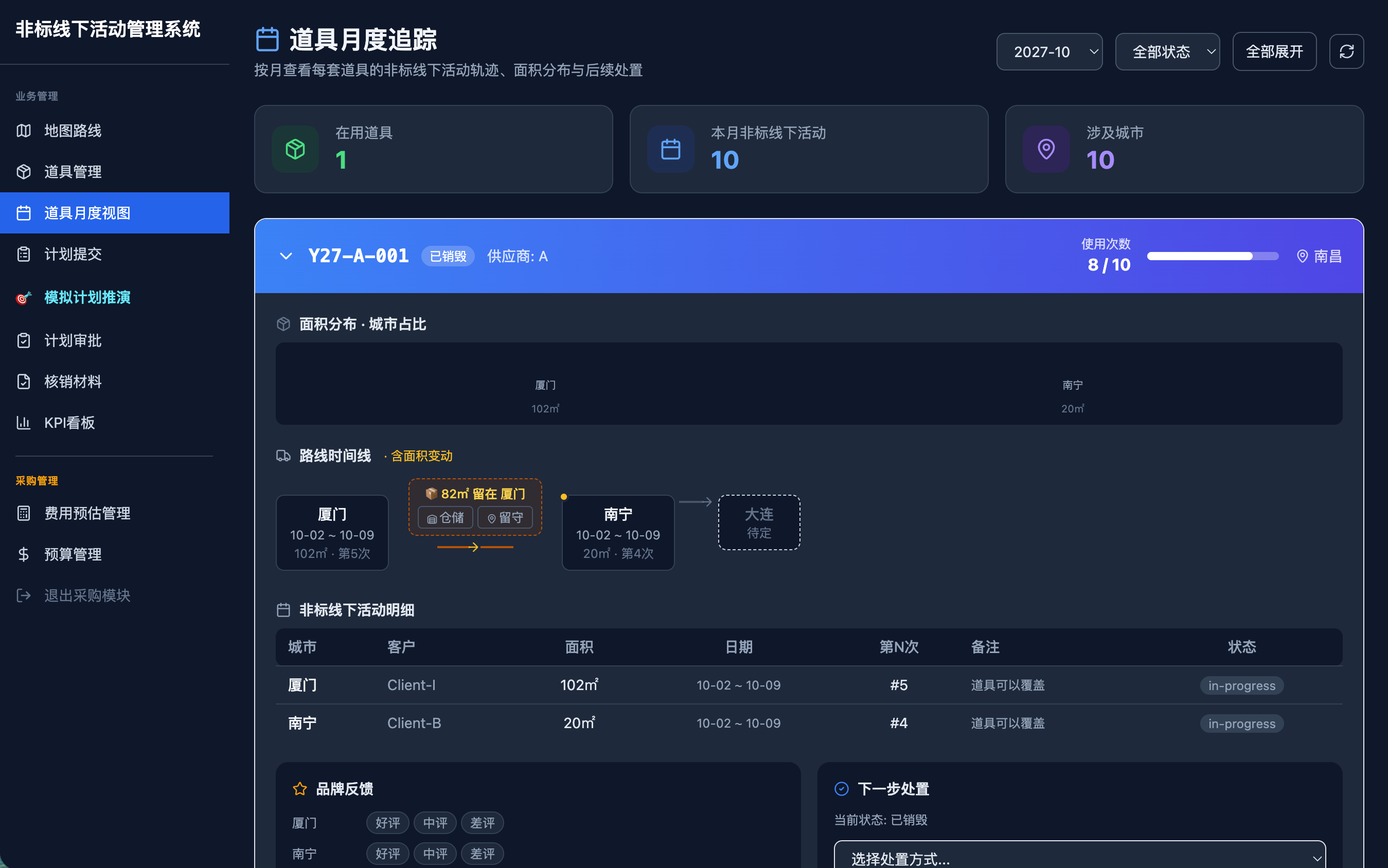
Task: Click the dollar icon next to 预算管理
Action: tap(24, 554)
